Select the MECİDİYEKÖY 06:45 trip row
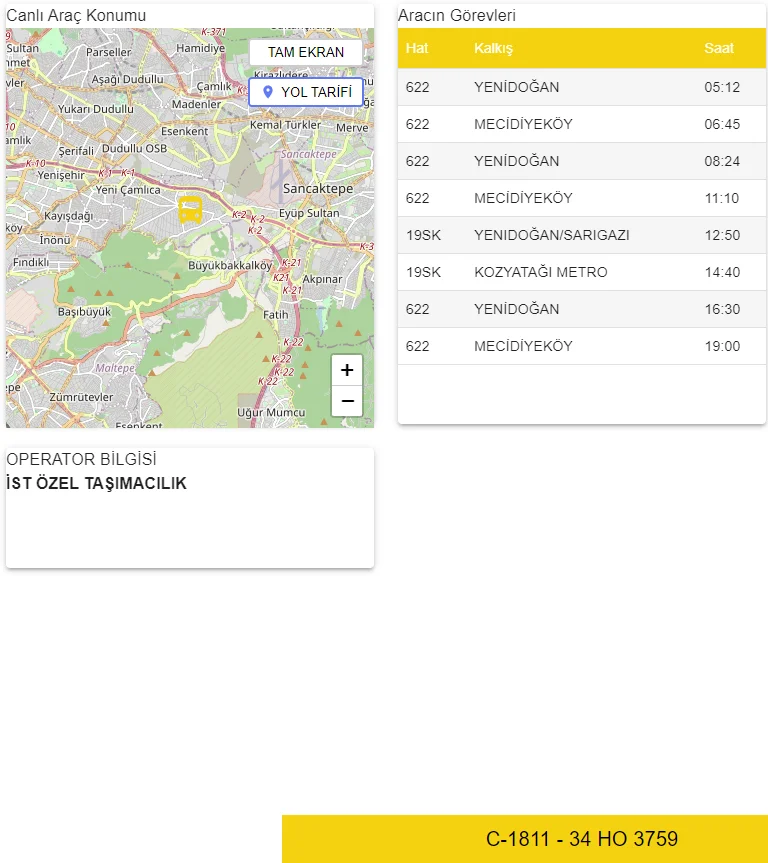 (581, 124)
